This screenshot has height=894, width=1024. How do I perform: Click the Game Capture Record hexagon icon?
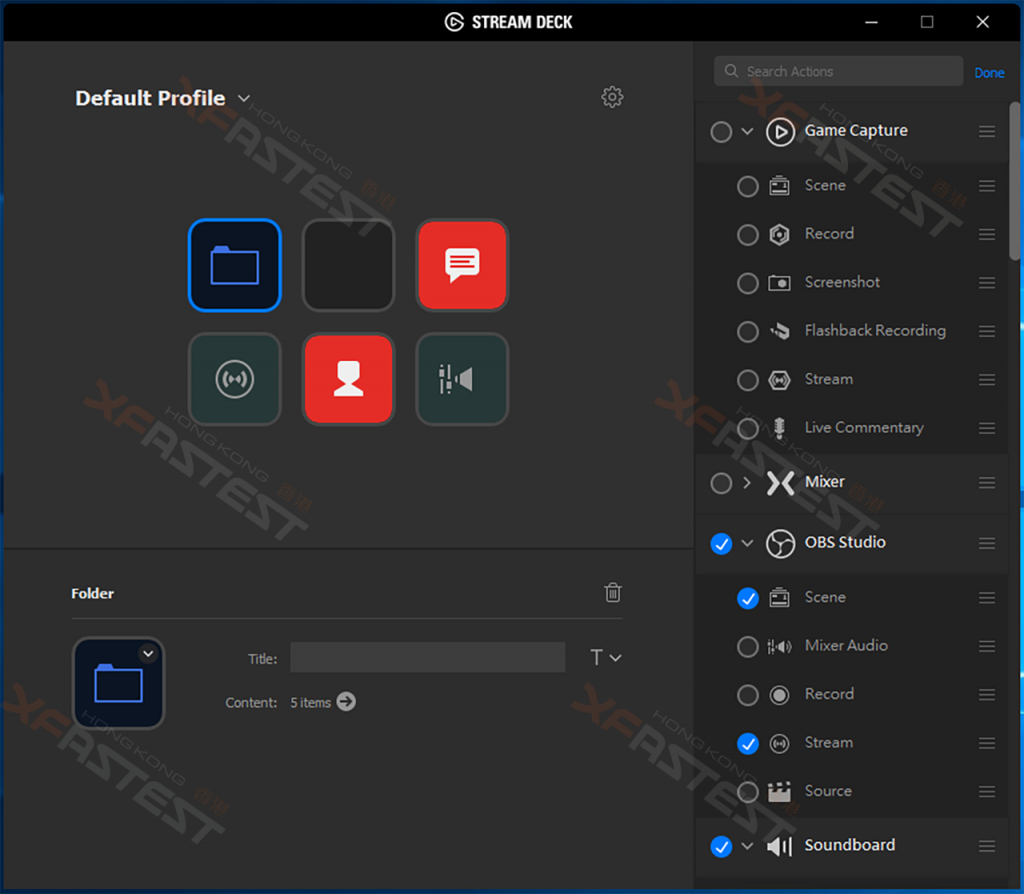(779, 234)
